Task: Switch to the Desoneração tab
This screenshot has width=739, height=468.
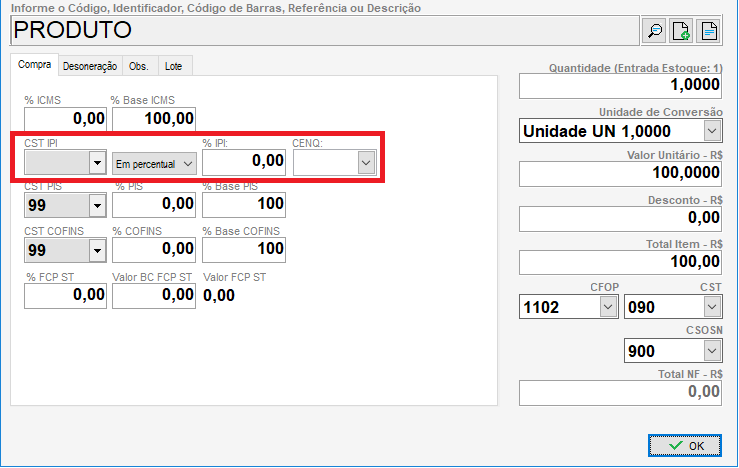Action: (90, 66)
